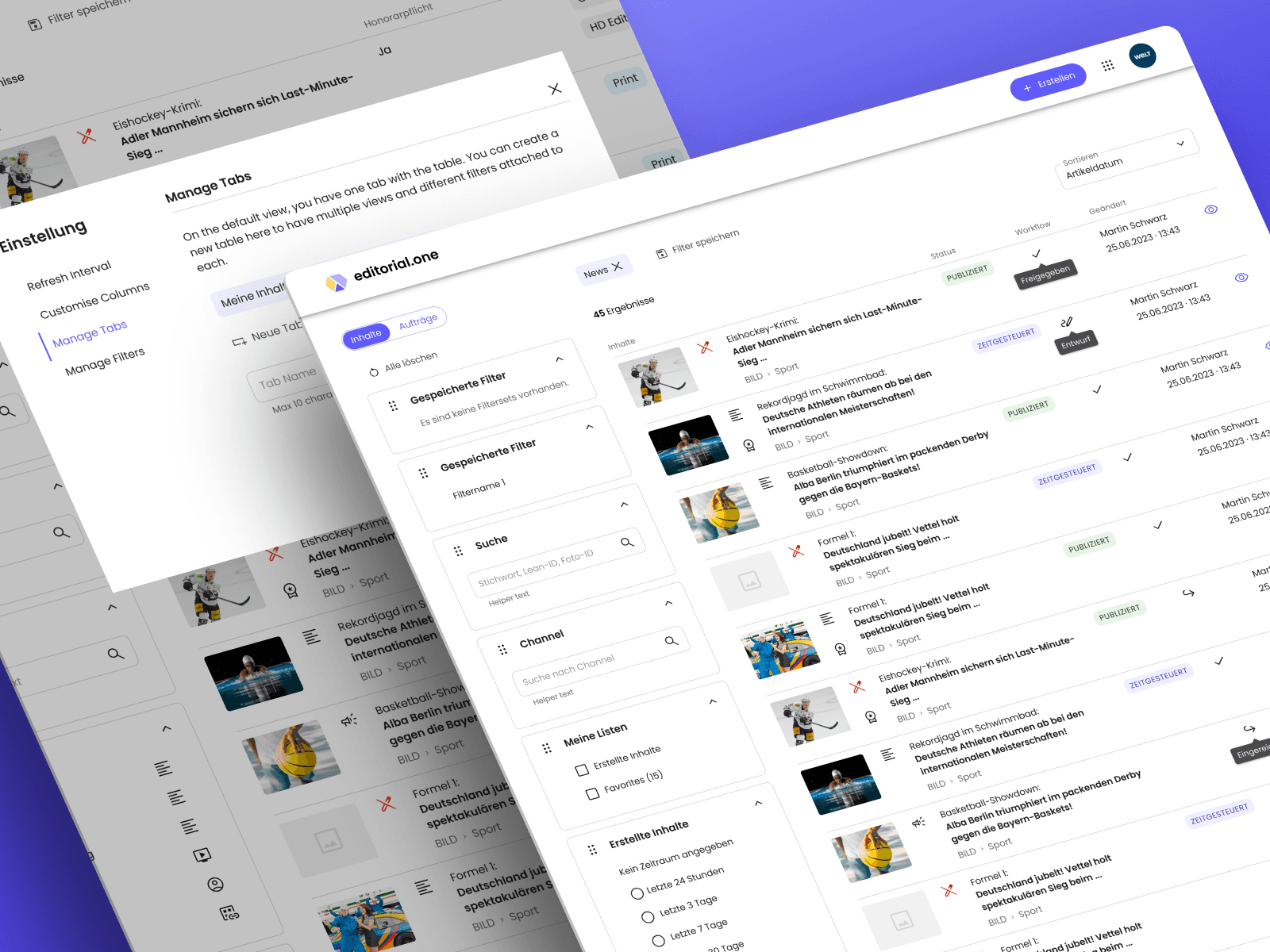Viewport: 1270px width, 952px height.
Task: Click Filter speichern in the front window
Action: [698, 244]
